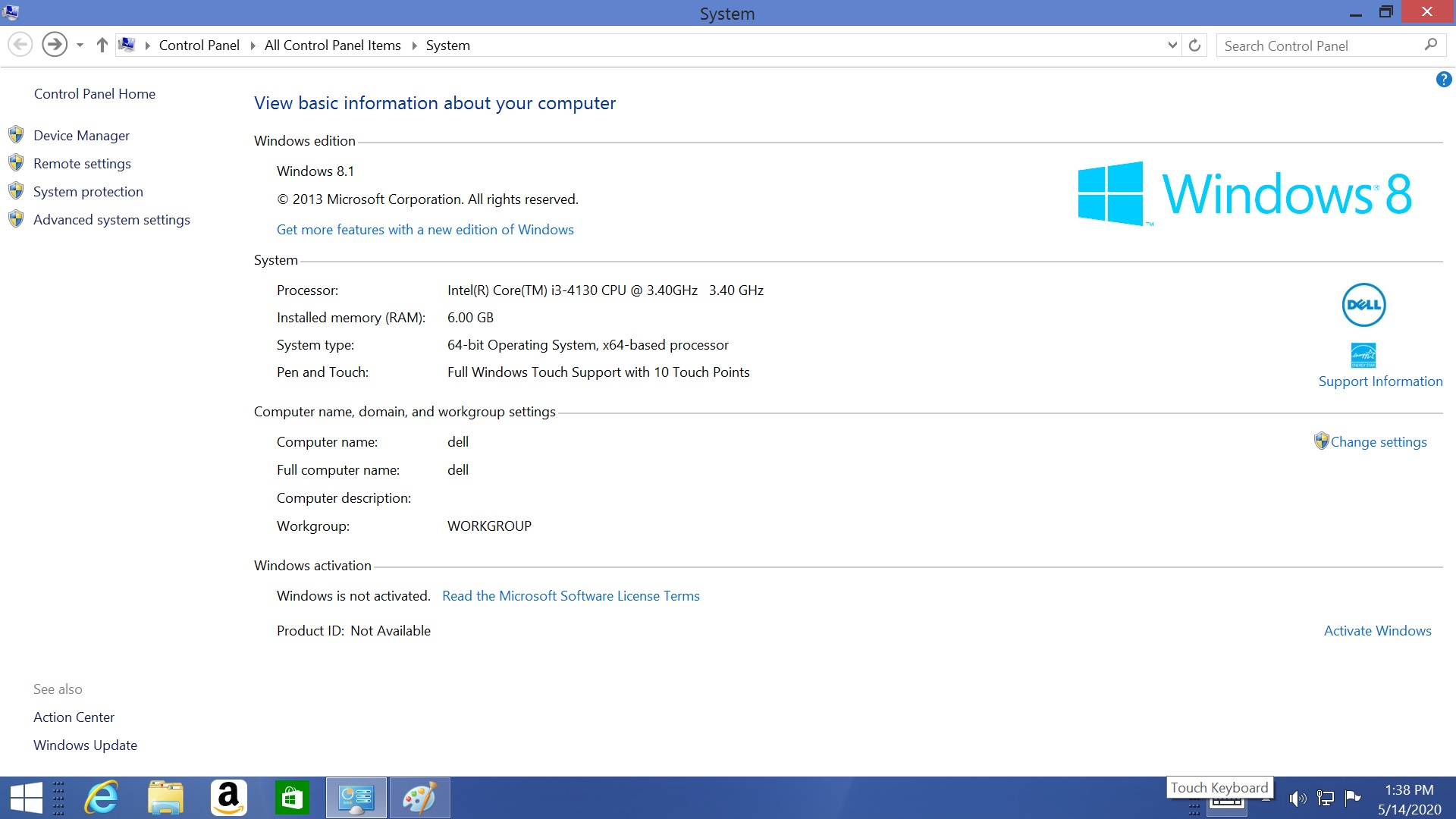Open Dell Support Information link
This screenshot has width=1456, height=819.
[x=1380, y=381]
